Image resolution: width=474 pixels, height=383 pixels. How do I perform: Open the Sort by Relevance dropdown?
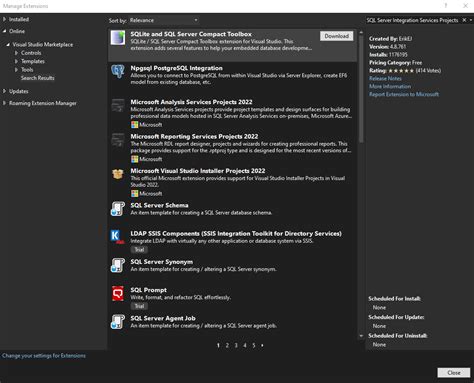coord(164,20)
